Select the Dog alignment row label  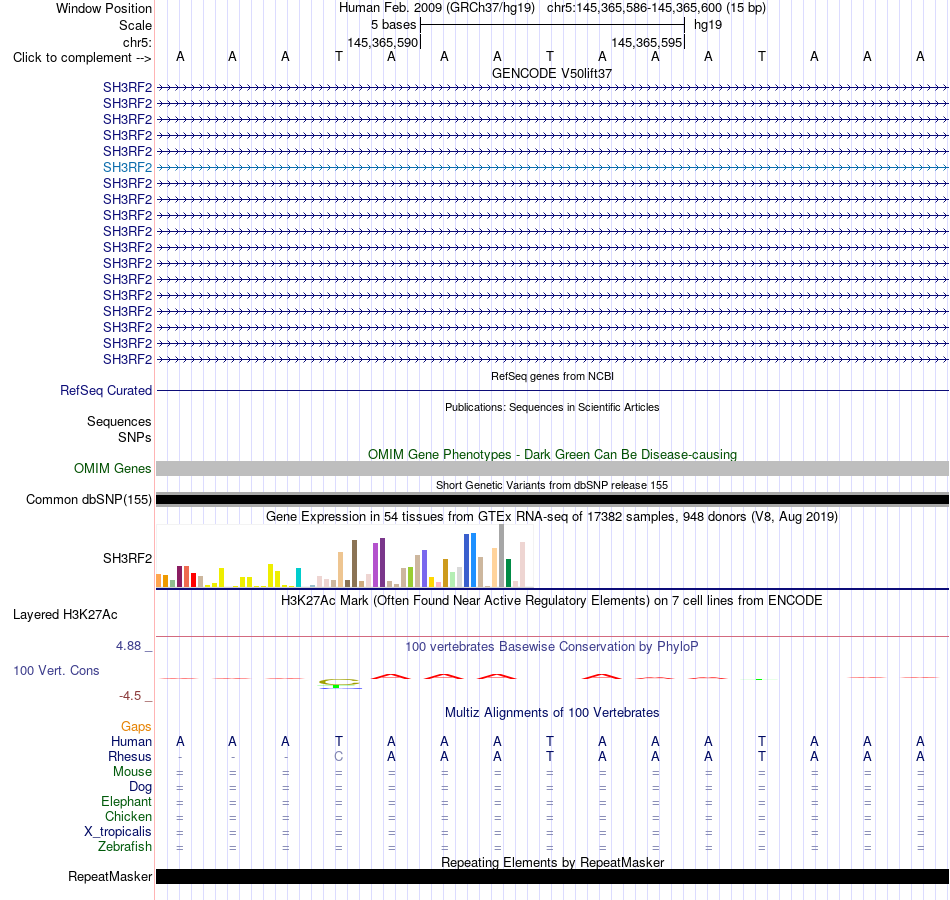140,787
